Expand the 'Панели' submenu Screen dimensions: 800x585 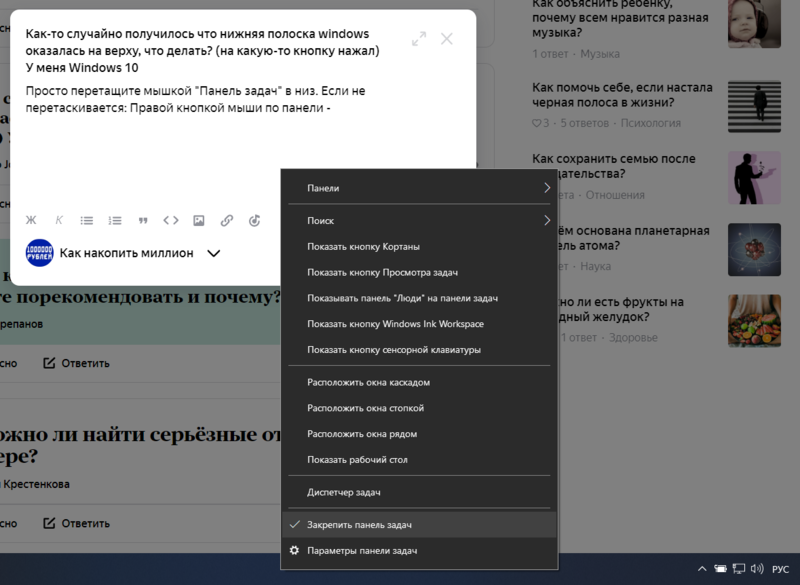[419, 188]
